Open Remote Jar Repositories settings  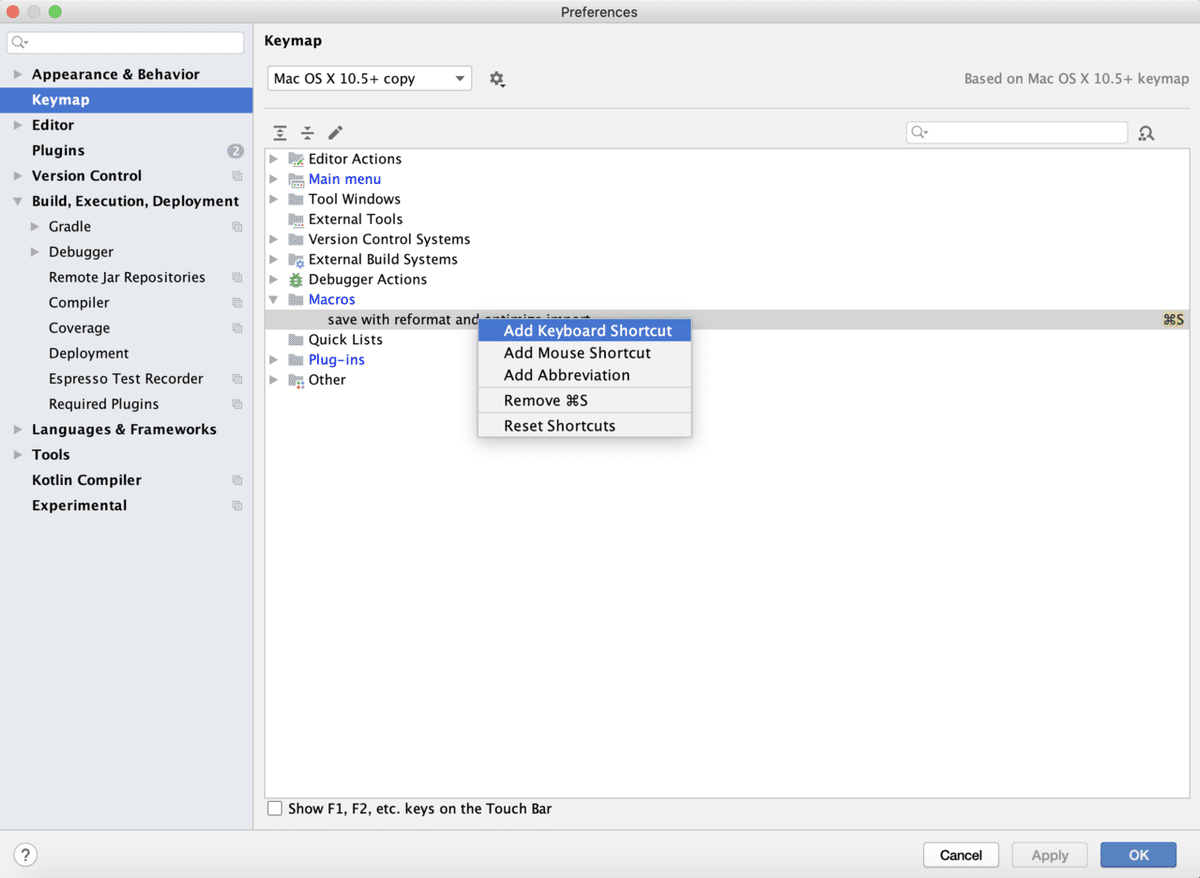tap(126, 277)
